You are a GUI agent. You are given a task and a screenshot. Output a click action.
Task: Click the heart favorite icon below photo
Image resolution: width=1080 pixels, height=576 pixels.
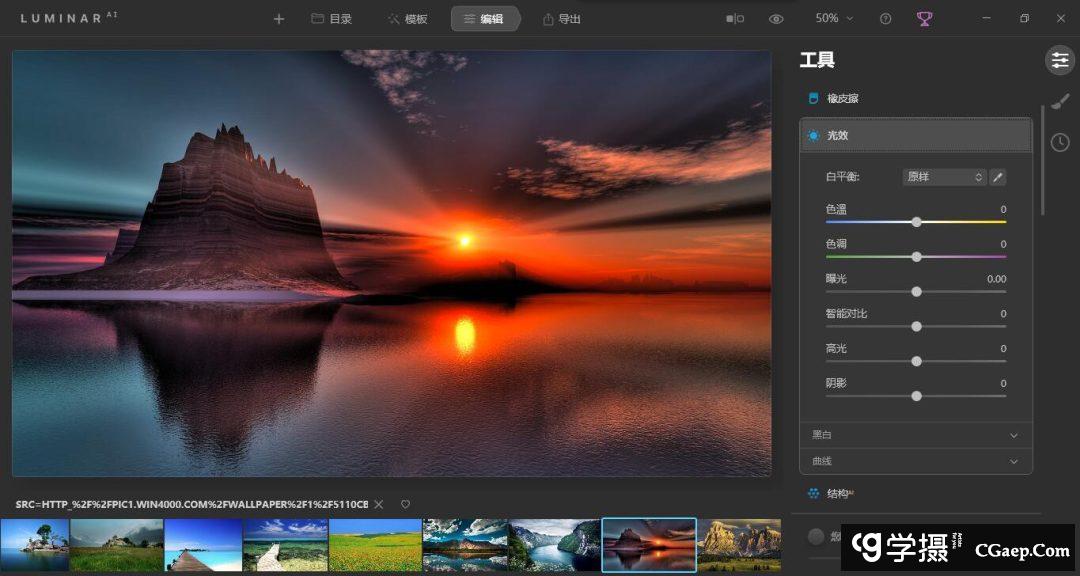405,504
